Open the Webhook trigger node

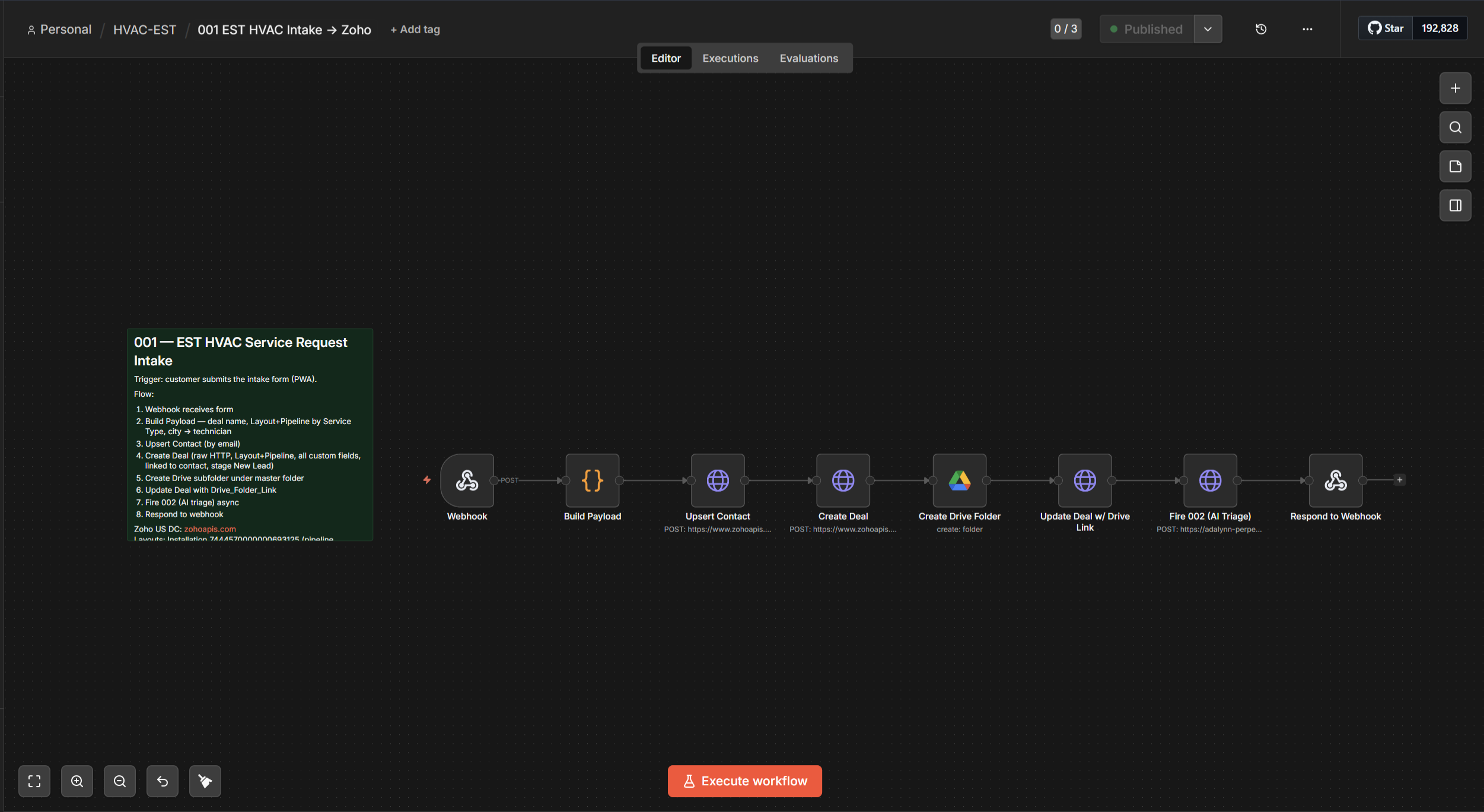pyautogui.click(x=467, y=480)
